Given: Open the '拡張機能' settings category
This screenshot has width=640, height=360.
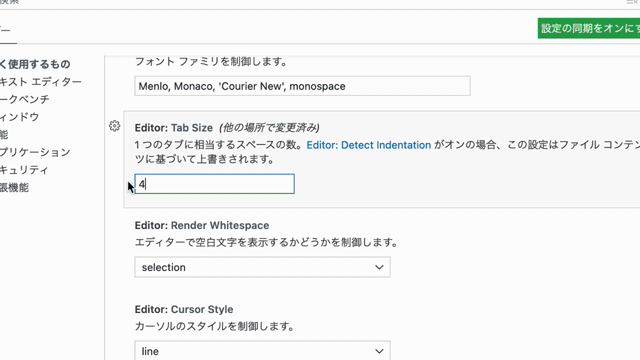Looking at the screenshot, I should point(15,187).
